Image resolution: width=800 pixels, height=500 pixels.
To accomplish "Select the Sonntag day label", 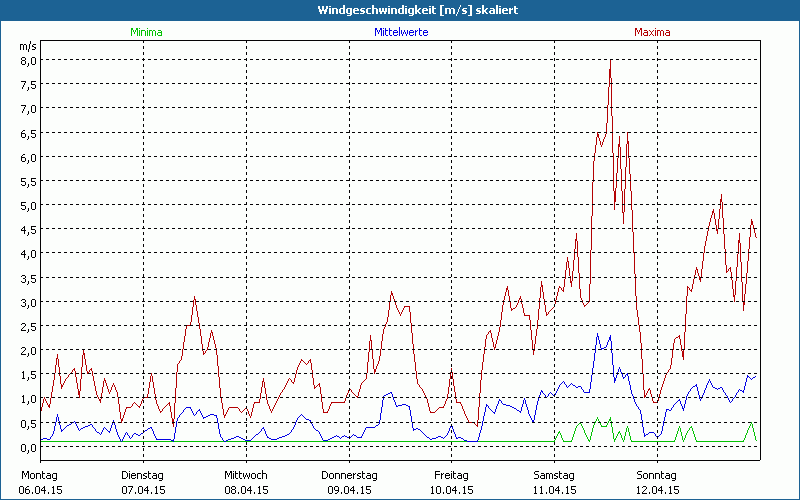I will tap(657, 474).
